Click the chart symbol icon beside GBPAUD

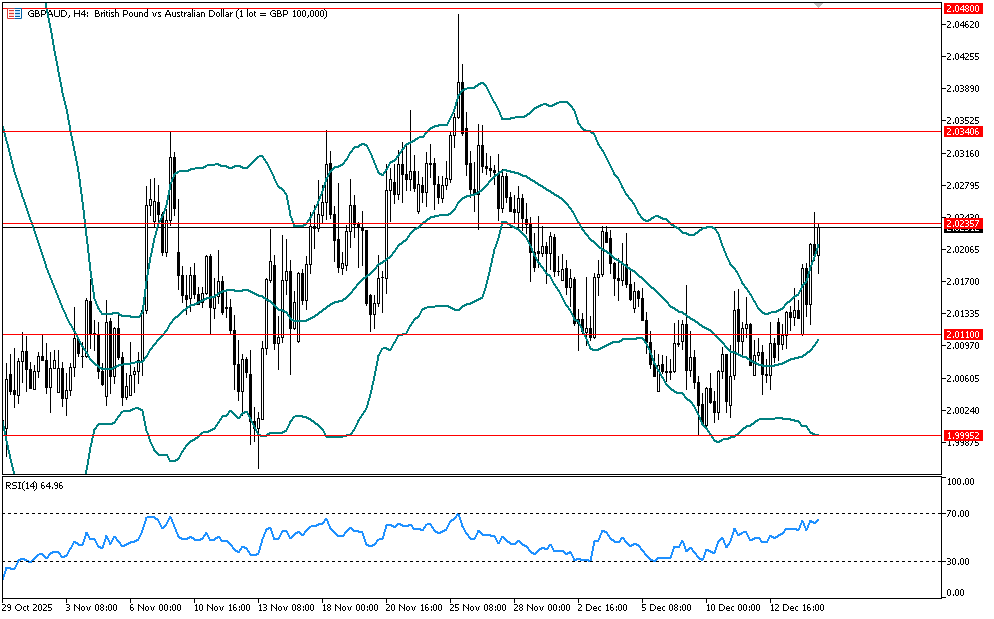(x=13, y=13)
